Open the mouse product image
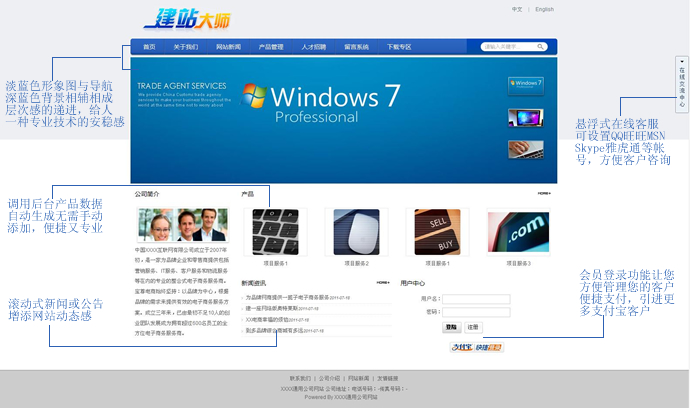 (356, 232)
